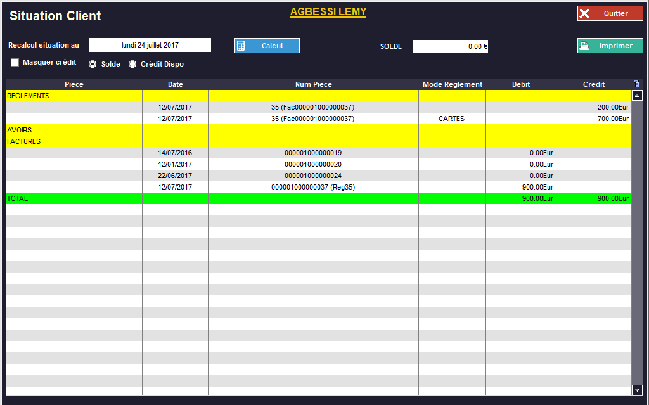
Task: Click the printer icon on Imprimer
Action: pyautogui.click(x=585, y=45)
